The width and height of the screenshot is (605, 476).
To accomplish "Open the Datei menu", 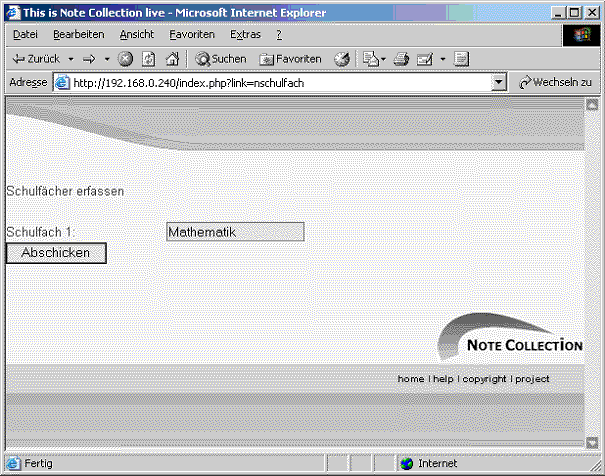I will coord(25,34).
